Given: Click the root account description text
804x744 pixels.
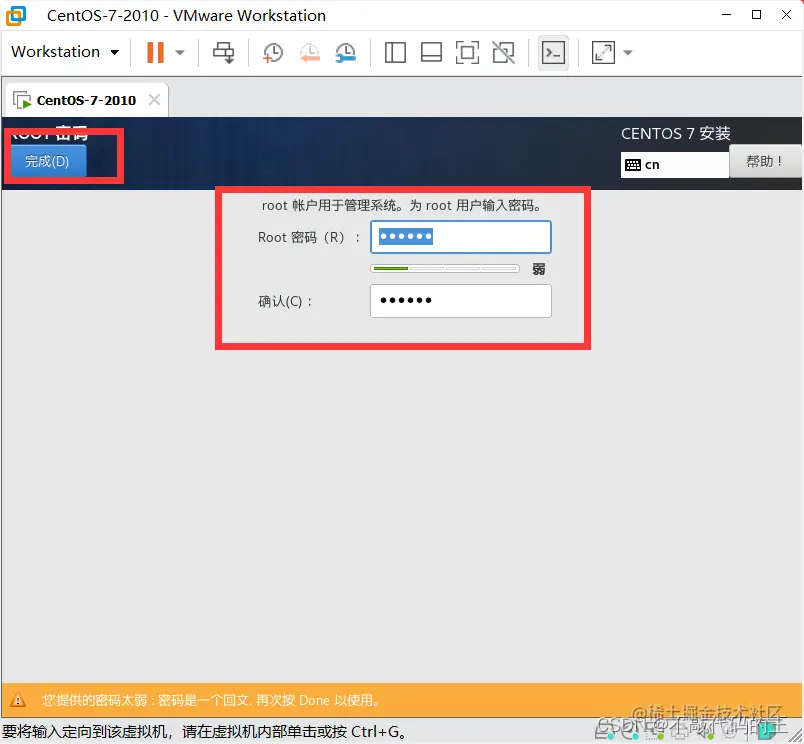Looking at the screenshot, I should 402,206.
